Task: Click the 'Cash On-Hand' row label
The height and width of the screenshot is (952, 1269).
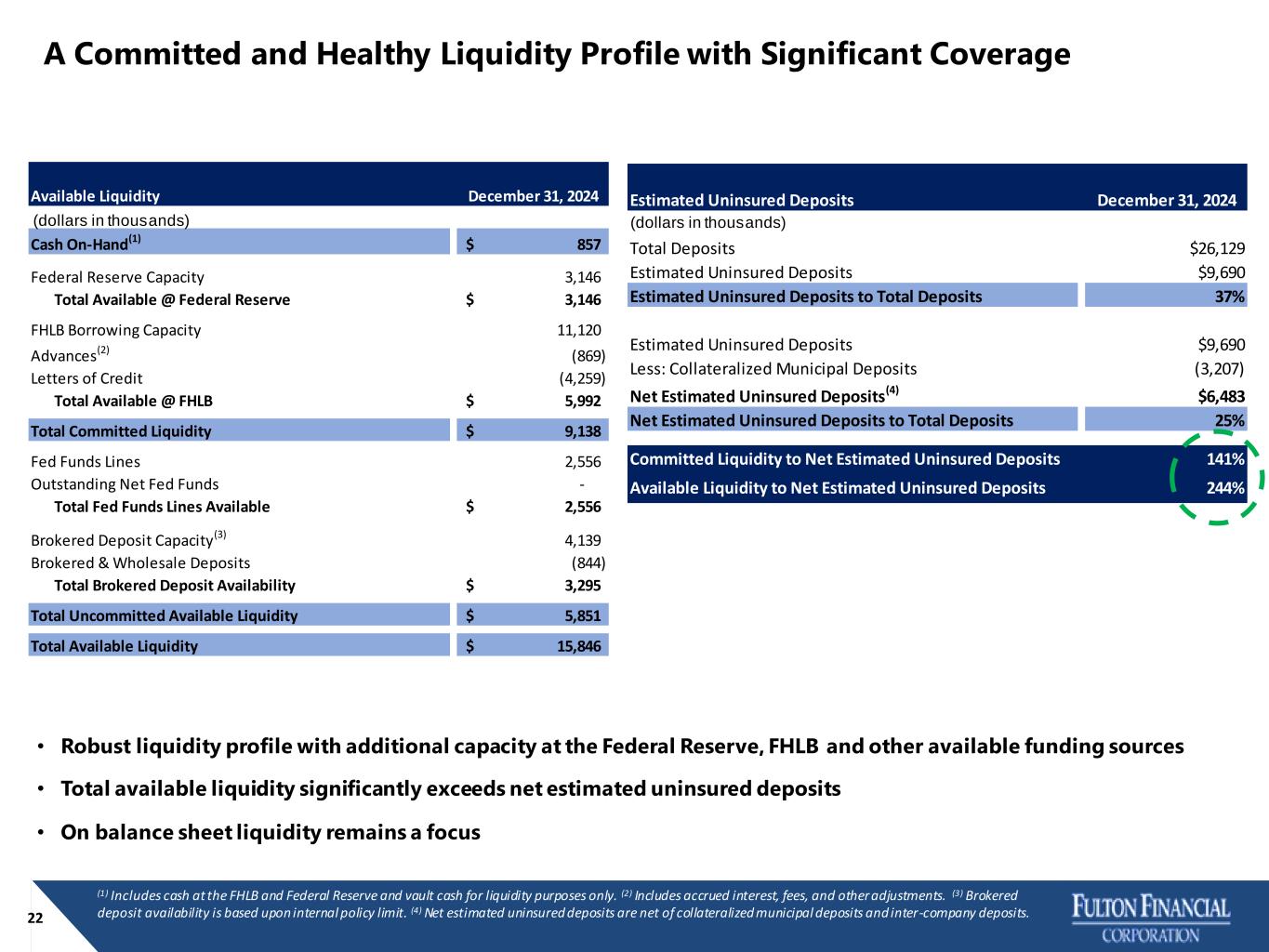Action: (x=86, y=243)
